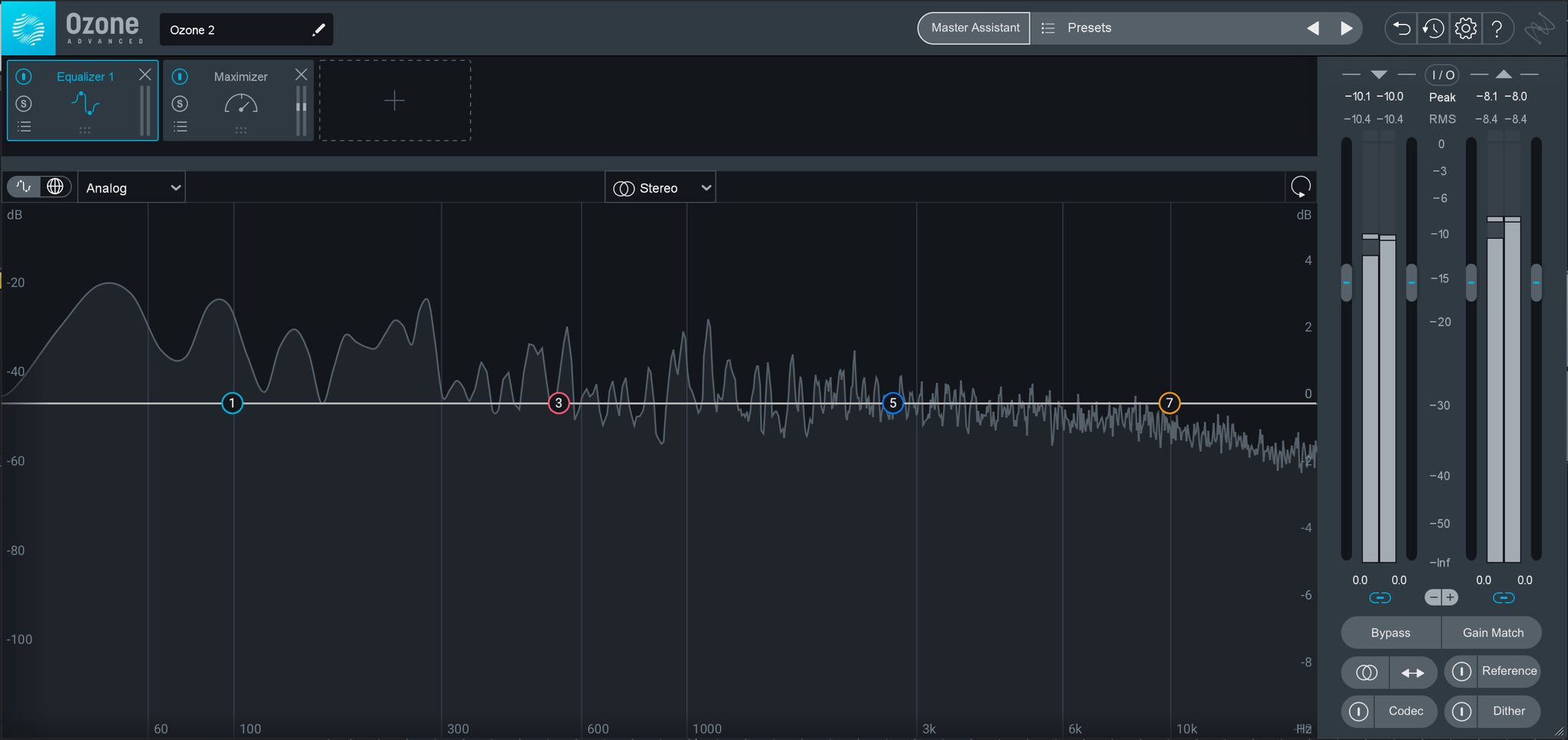Open the Dither panel
Viewport: 1568px width, 740px height.
coord(1509,711)
